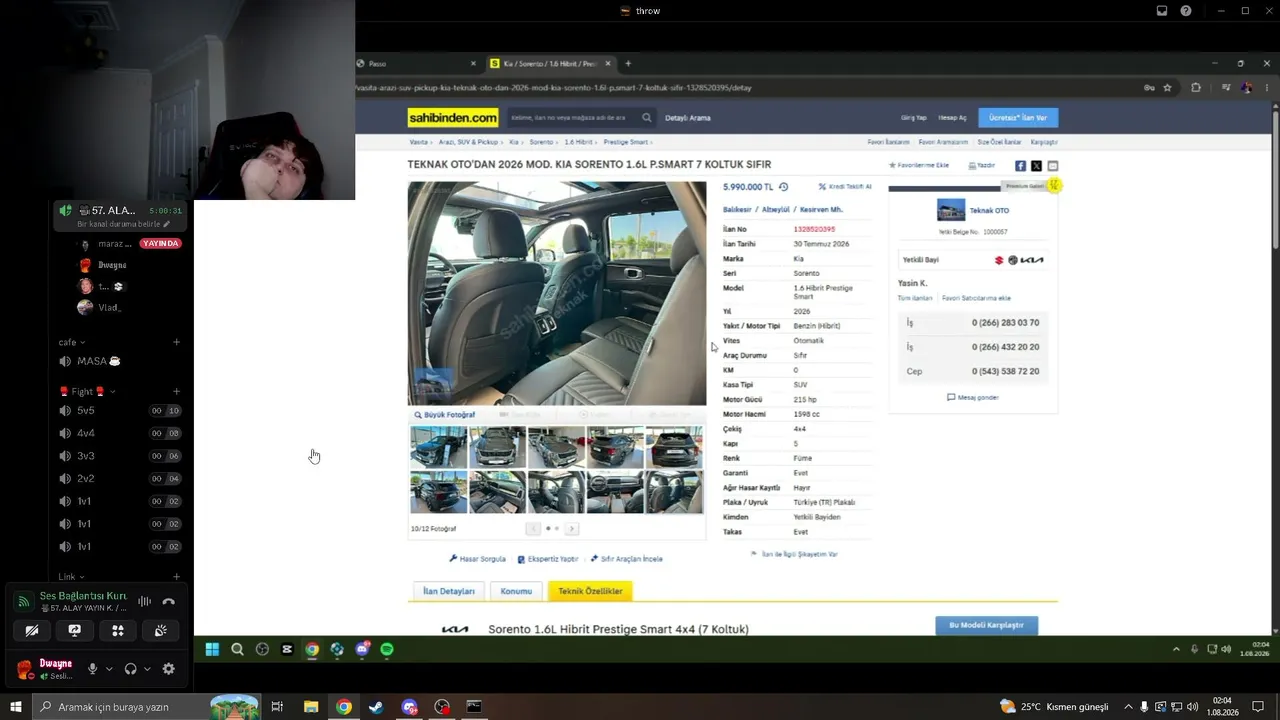
Task: Expand microphone input options arrow
Action: 108,669
